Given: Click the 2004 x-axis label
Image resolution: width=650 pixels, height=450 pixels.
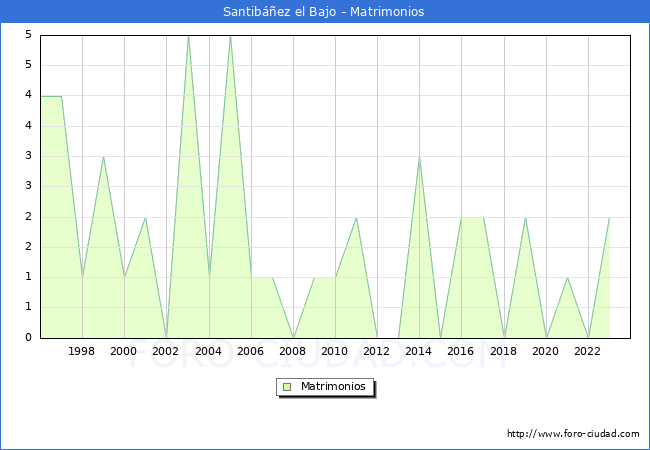Looking at the screenshot, I should pyautogui.click(x=208, y=351).
